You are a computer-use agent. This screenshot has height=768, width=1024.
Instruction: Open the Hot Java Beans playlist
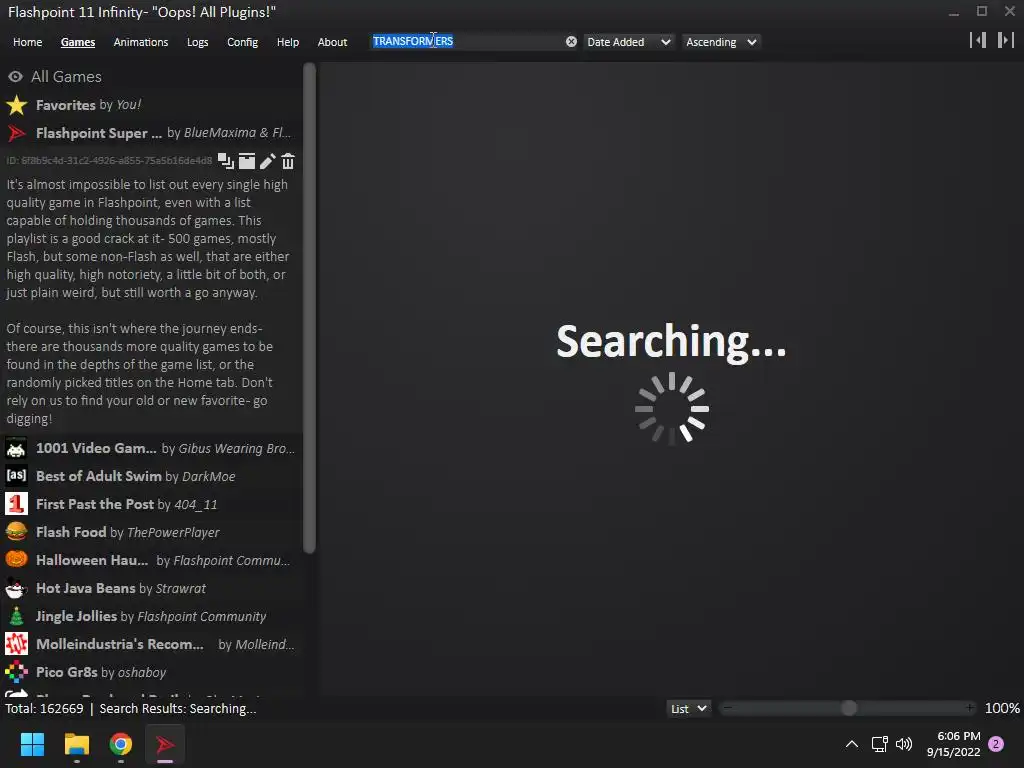pyautogui.click(x=152, y=588)
